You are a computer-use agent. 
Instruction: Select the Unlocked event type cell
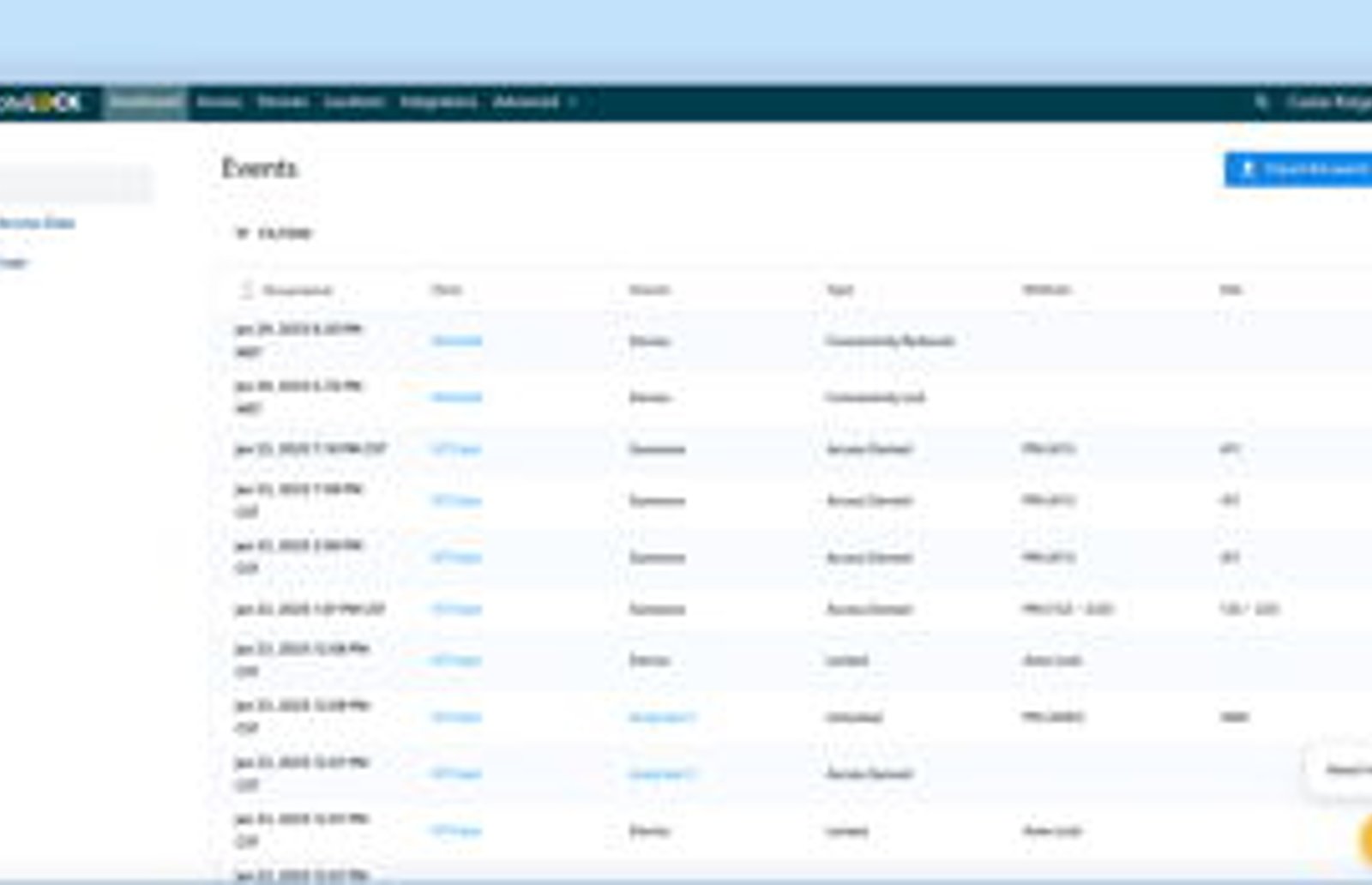click(853, 717)
